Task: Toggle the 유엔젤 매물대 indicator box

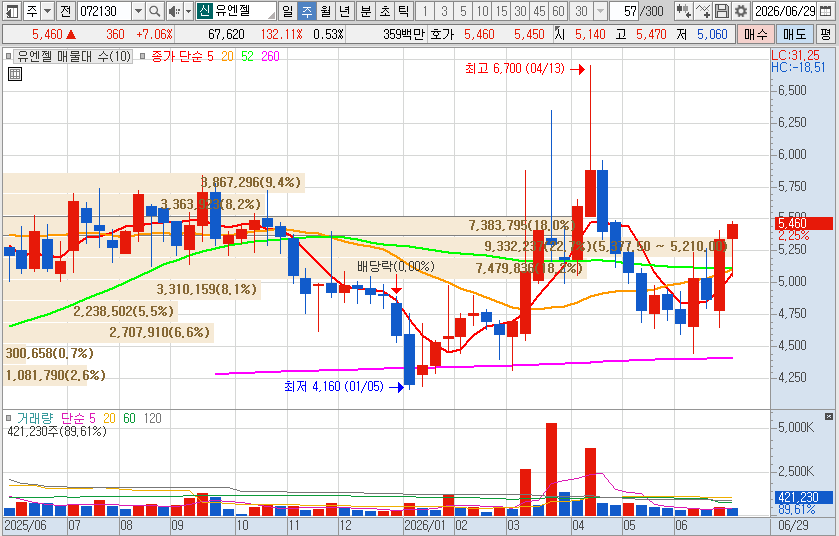Action: 8,56
